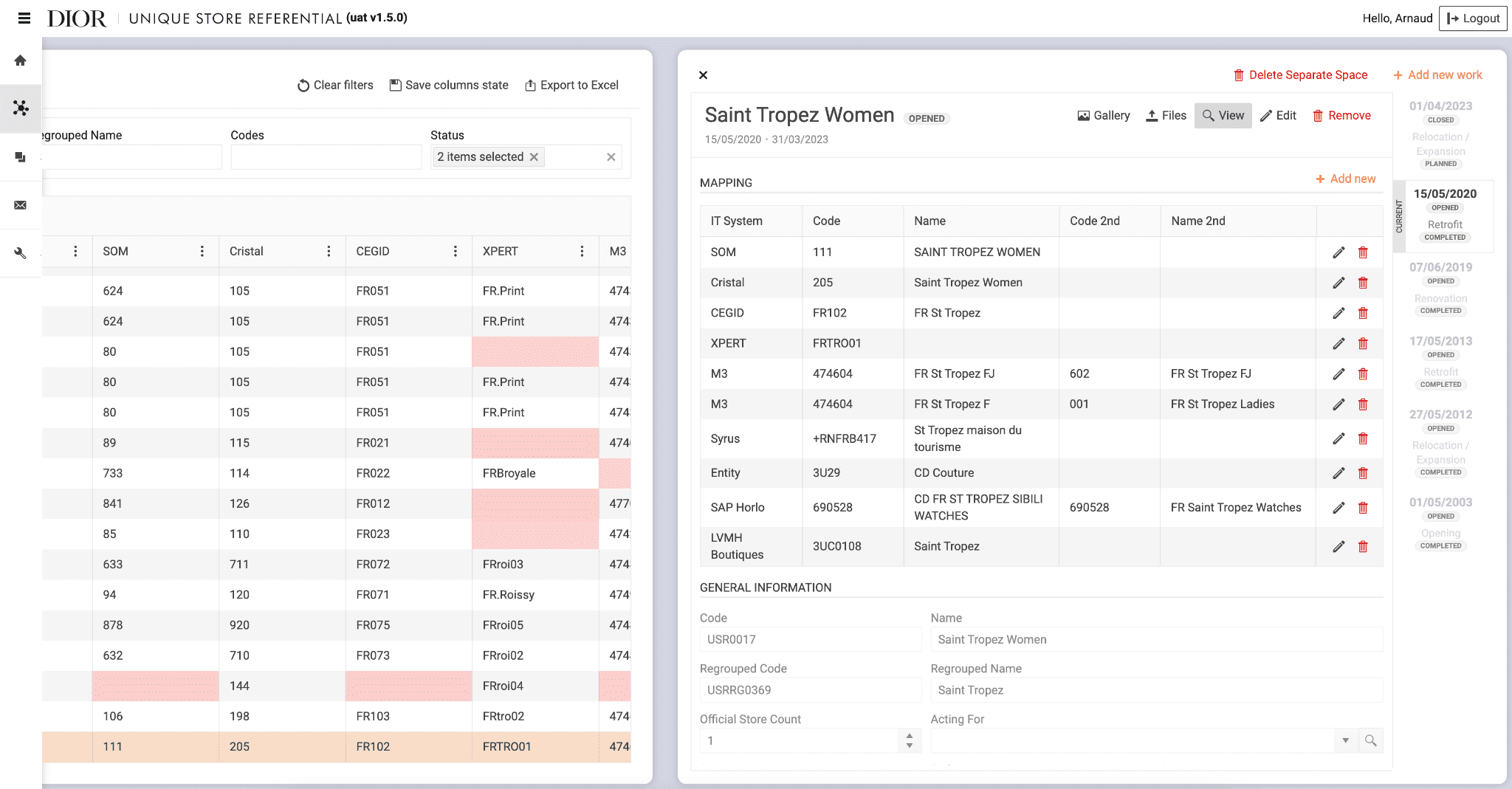
Task: Delete the LVMH Boutiques mapping row
Action: click(1363, 547)
